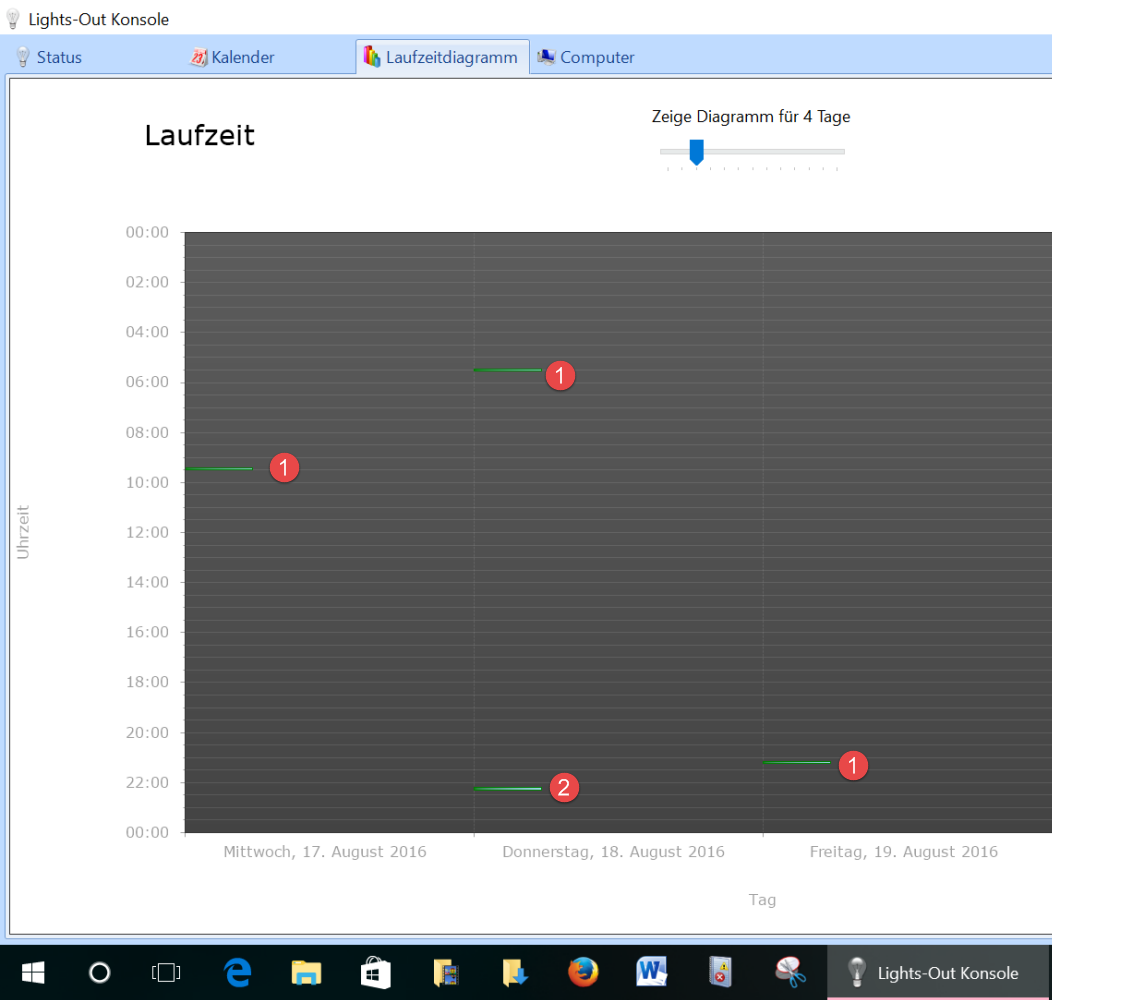The width and height of the screenshot is (1142, 1000).
Task: Open Task View from the taskbar
Action: [x=165, y=973]
